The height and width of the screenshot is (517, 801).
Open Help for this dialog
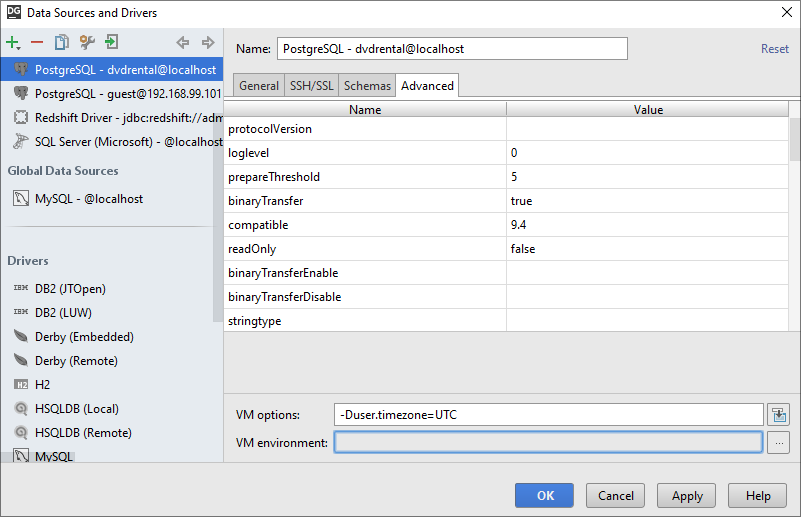pos(758,496)
